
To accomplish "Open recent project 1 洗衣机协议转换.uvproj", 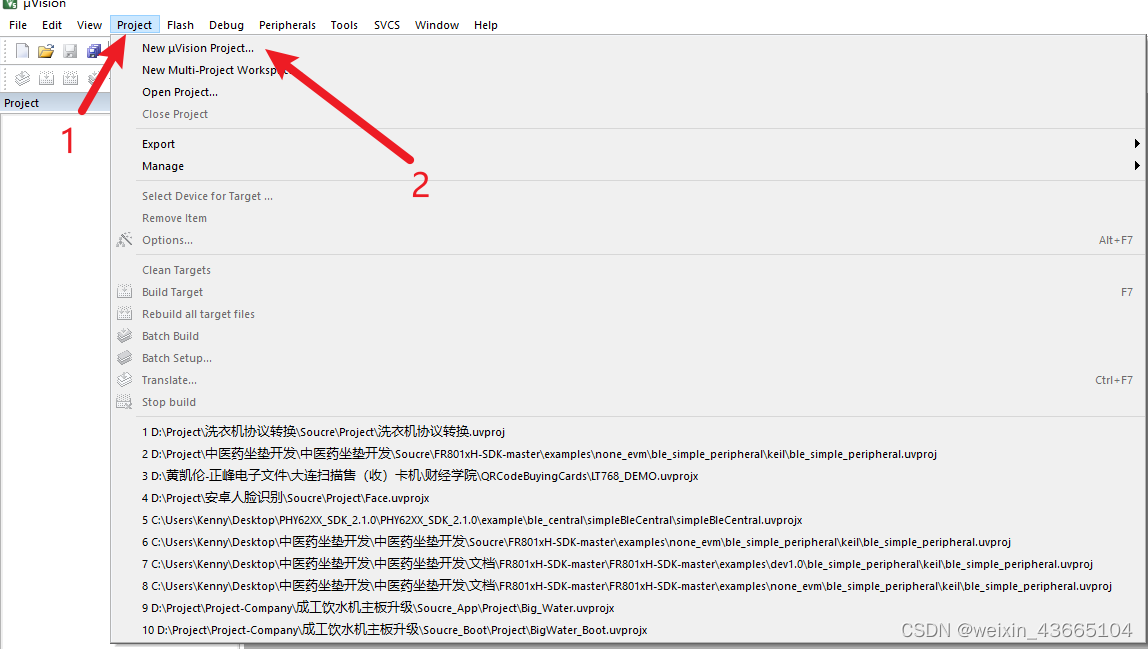I will click(628, 431).
